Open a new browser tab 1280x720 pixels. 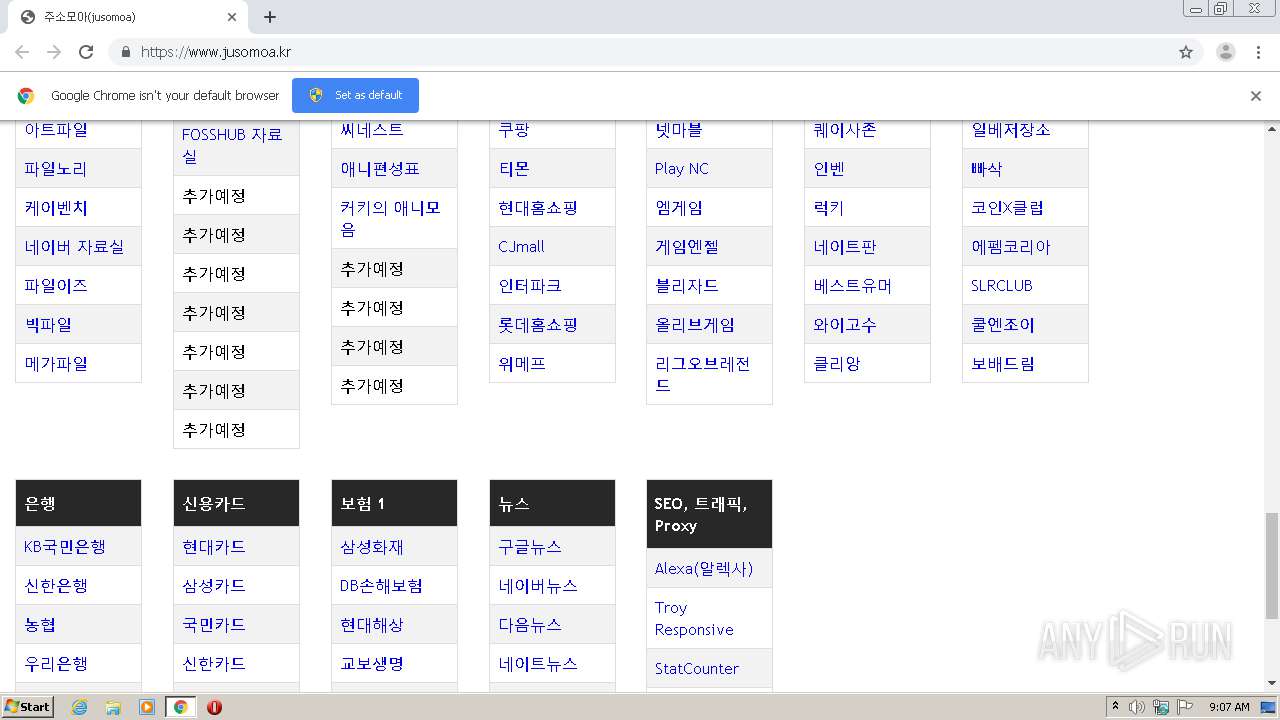click(270, 17)
